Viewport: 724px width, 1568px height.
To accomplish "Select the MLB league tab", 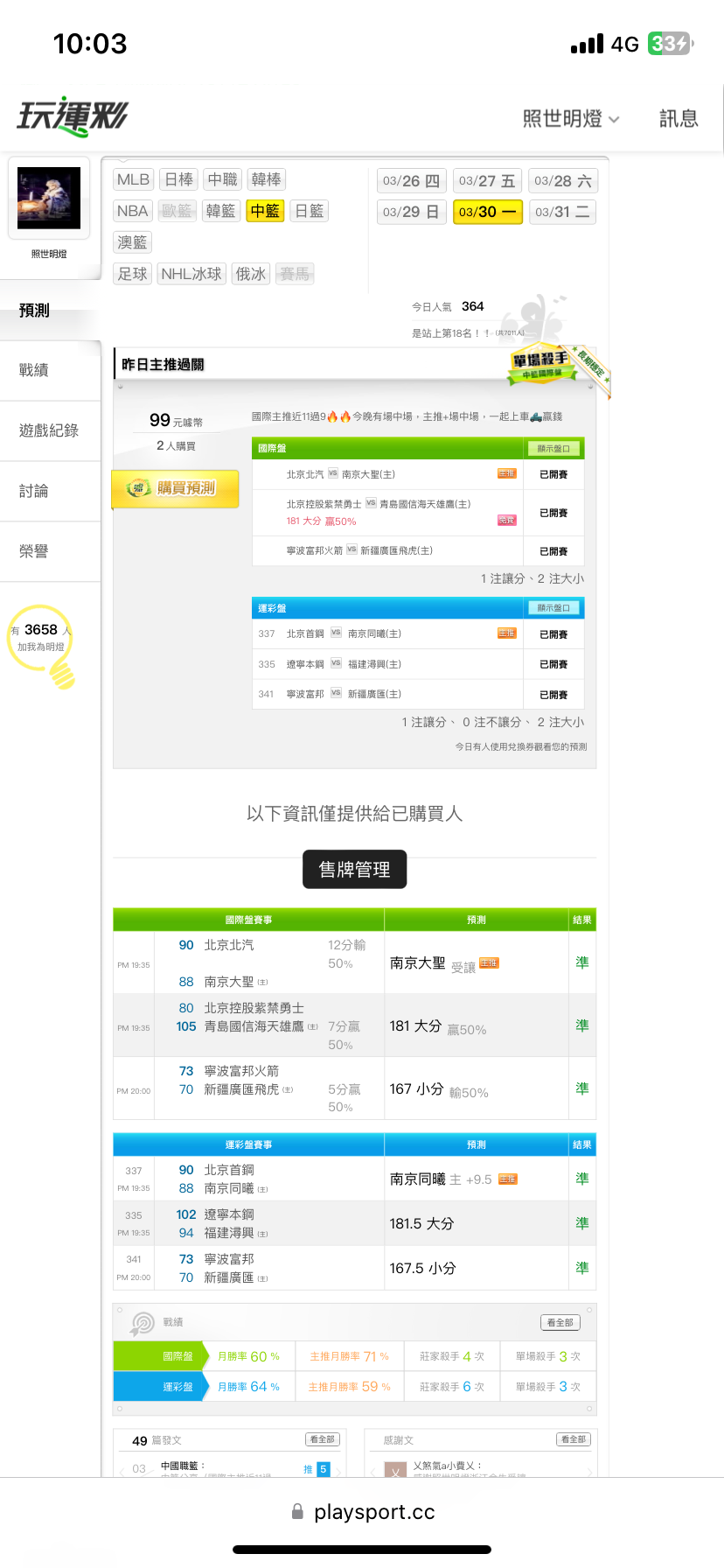I will (x=133, y=179).
